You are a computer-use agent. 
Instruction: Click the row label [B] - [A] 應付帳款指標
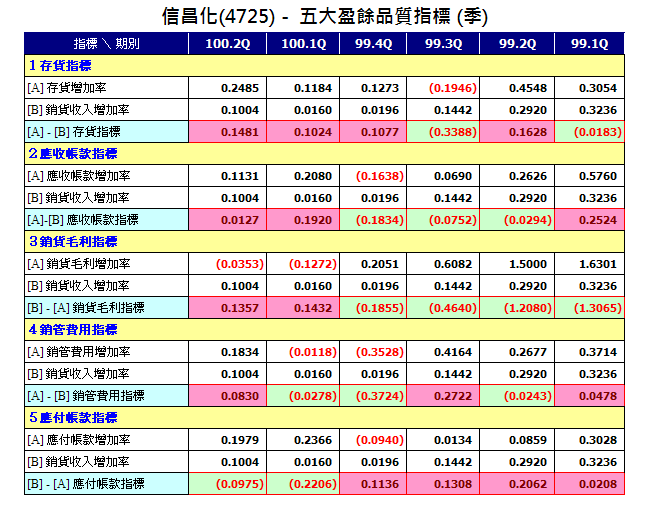(86, 484)
